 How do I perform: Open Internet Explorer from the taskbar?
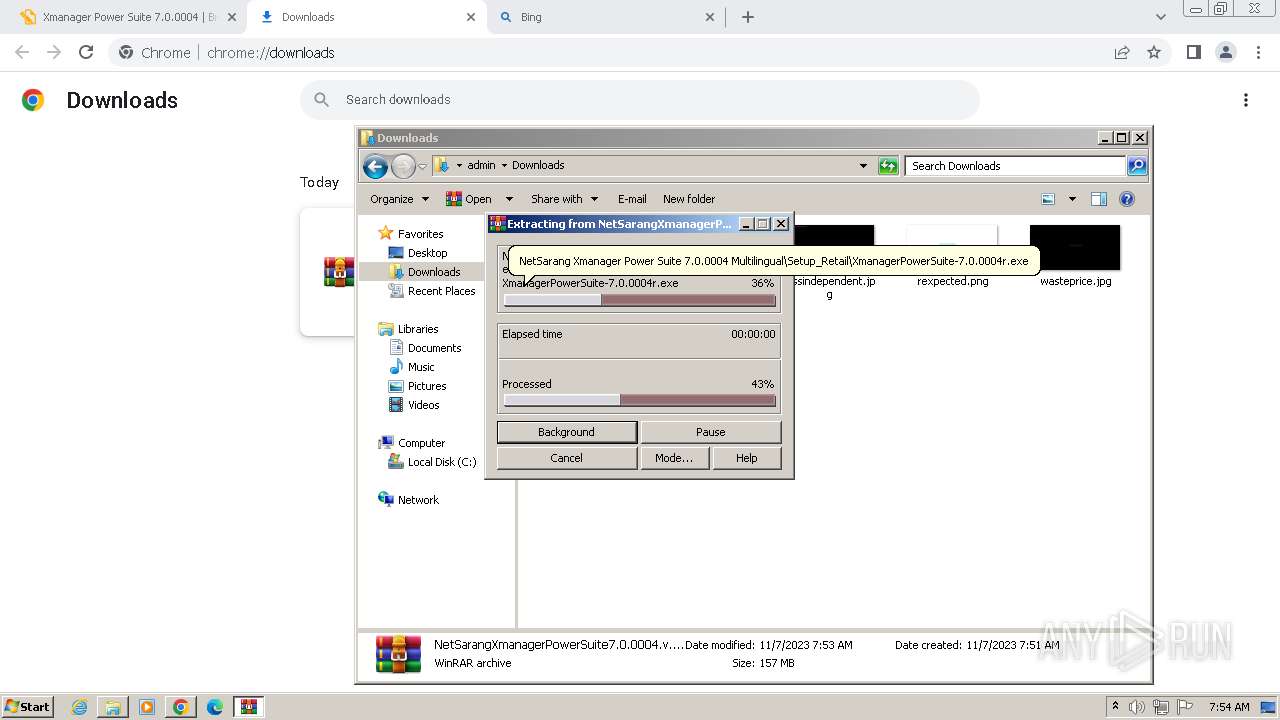tap(79, 707)
